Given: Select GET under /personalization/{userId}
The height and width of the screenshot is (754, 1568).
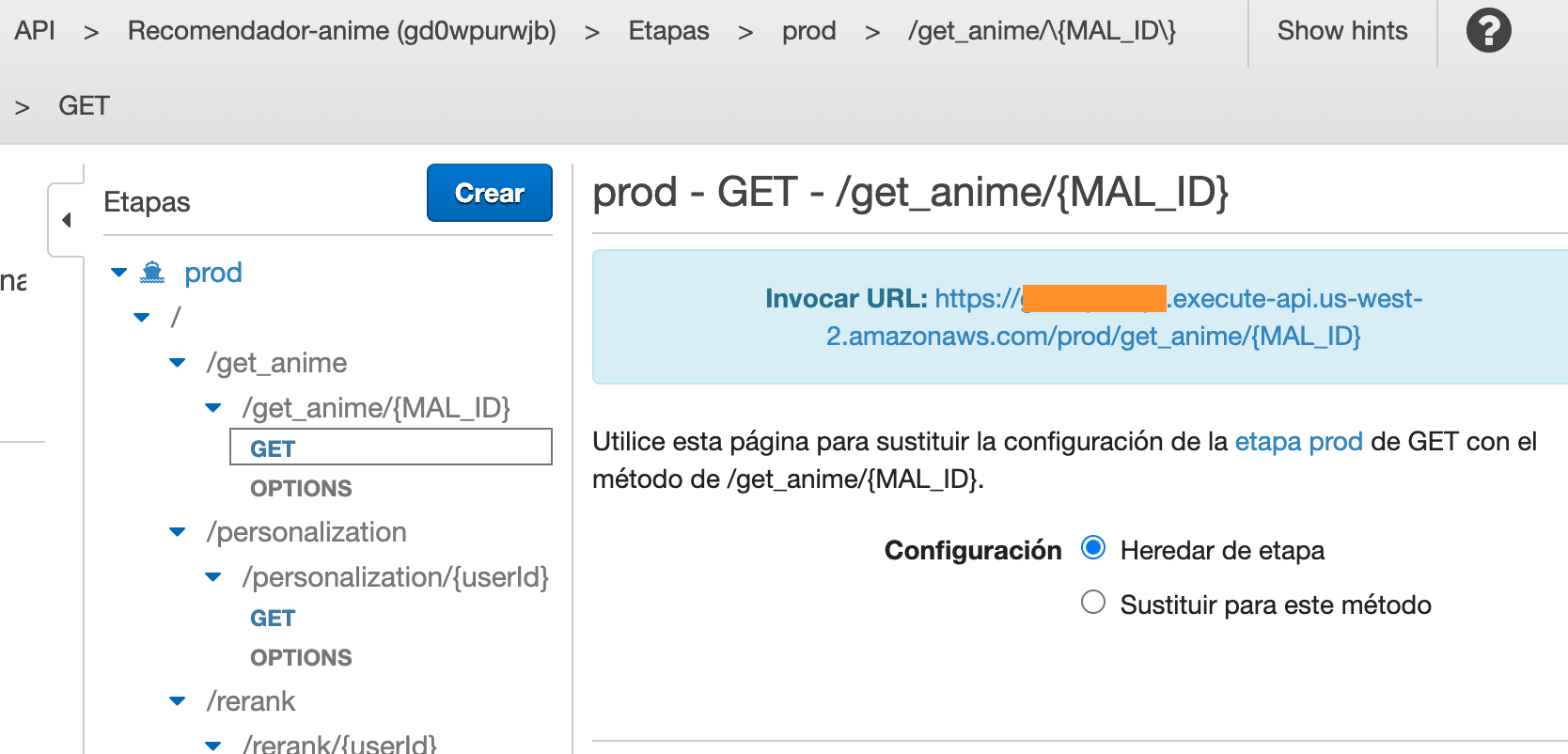Looking at the screenshot, I should click(273, 619).
